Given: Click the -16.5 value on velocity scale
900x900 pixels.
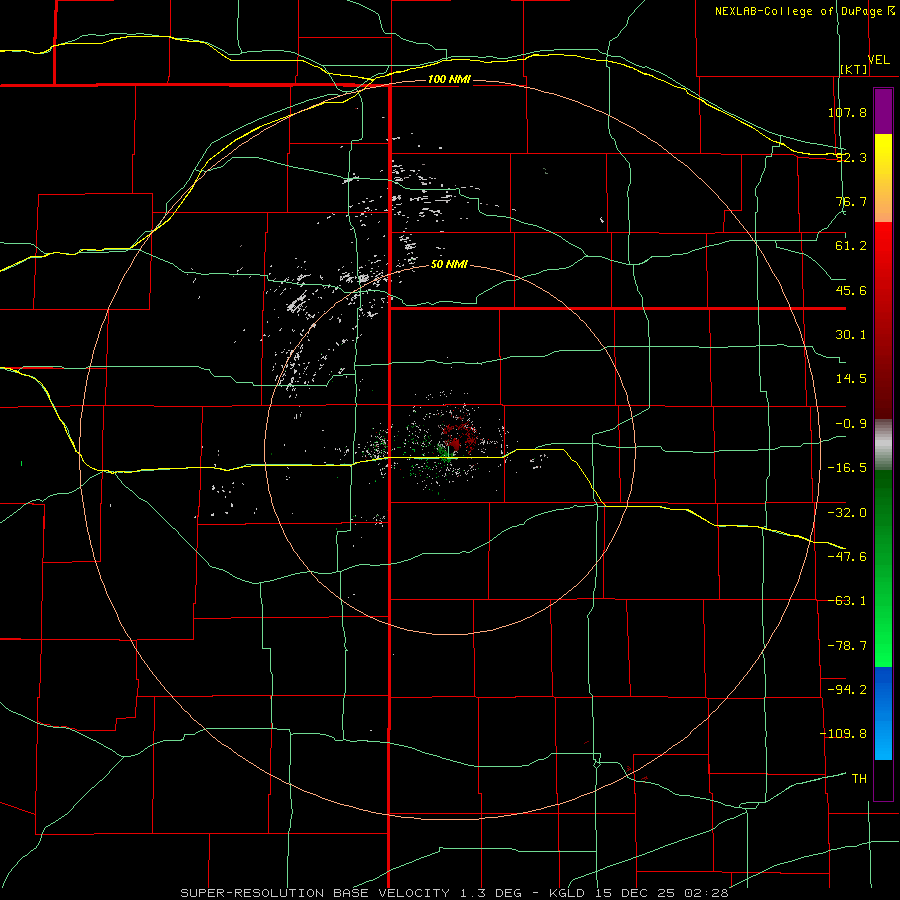Looking at the screenshot, I should [847, 468].
